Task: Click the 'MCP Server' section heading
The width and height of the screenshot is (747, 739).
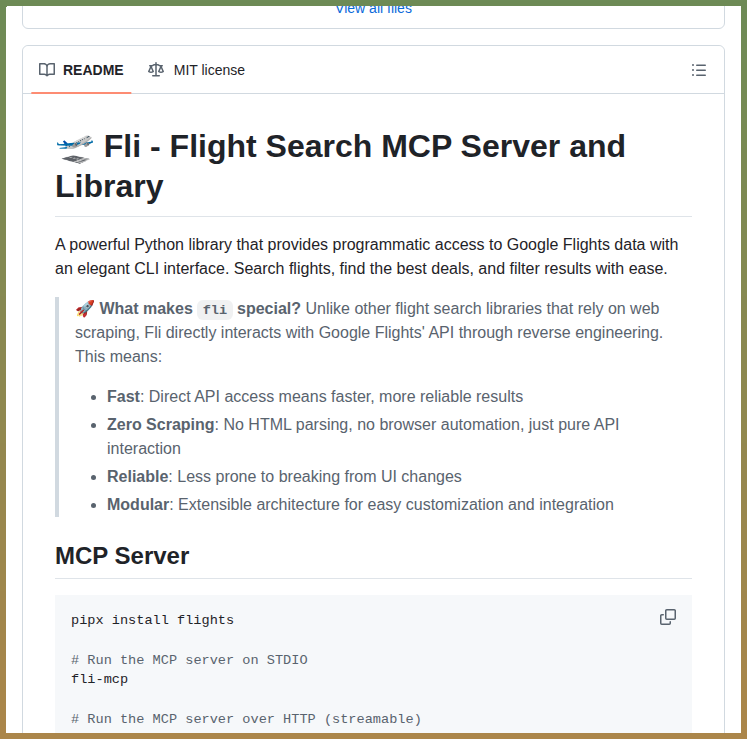Action: tap(122, 556)
